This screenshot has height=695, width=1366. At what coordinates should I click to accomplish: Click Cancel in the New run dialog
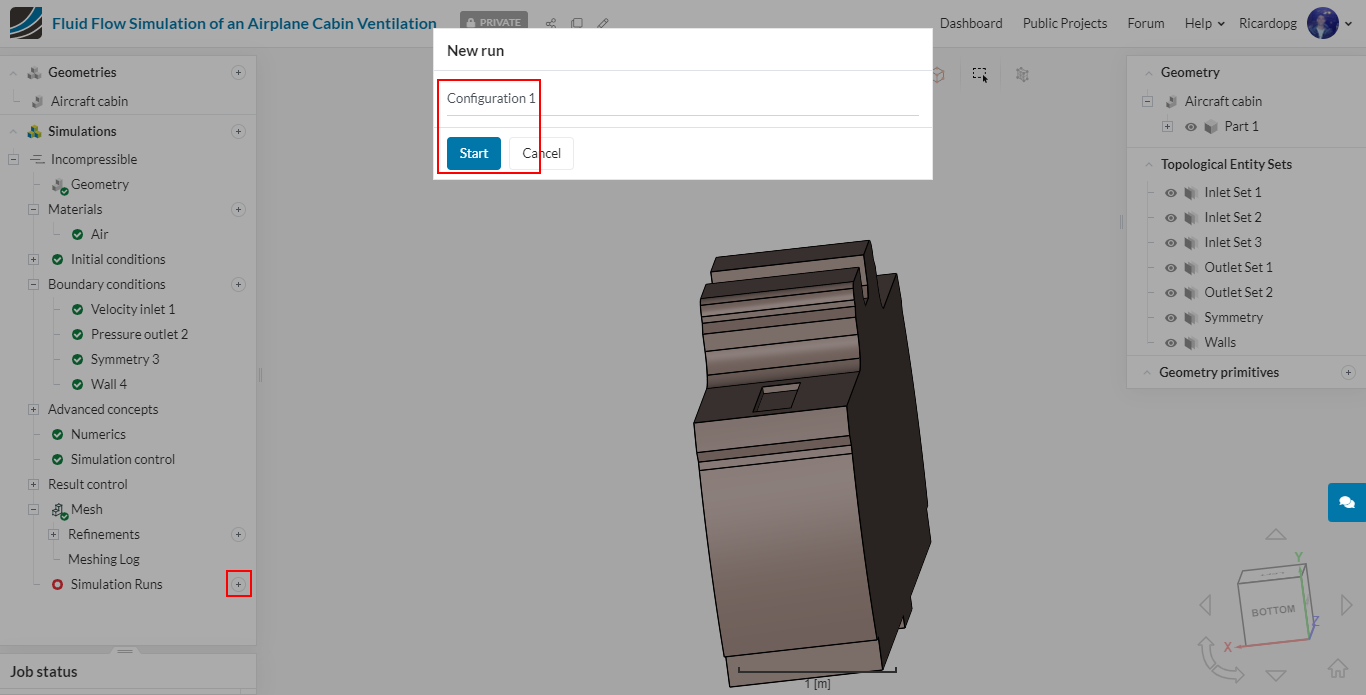[x=541, y=153]
